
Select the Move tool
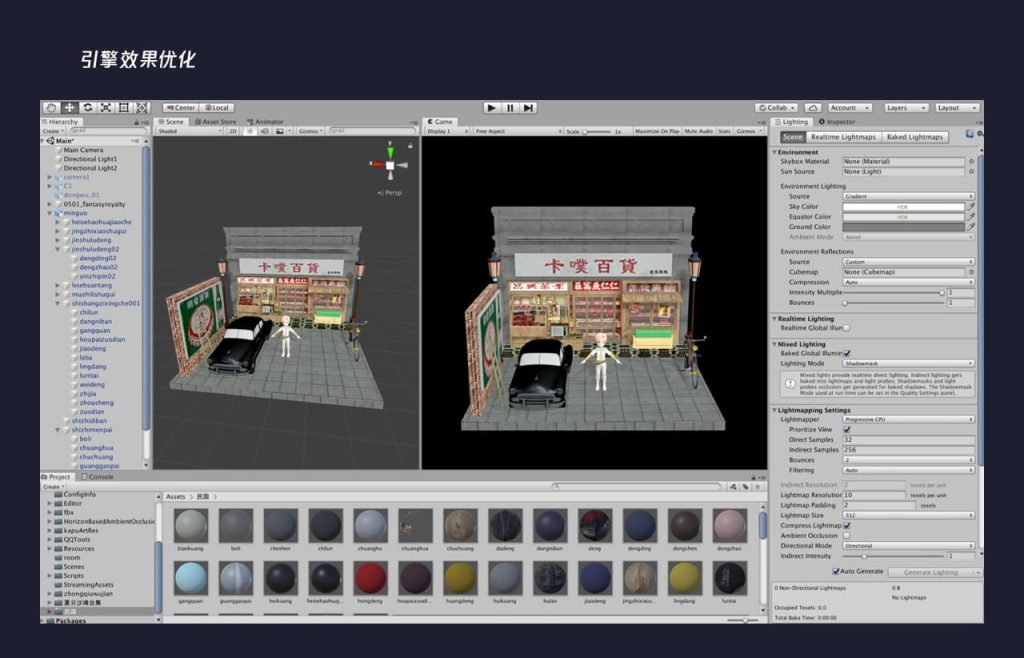pos(69,108)
